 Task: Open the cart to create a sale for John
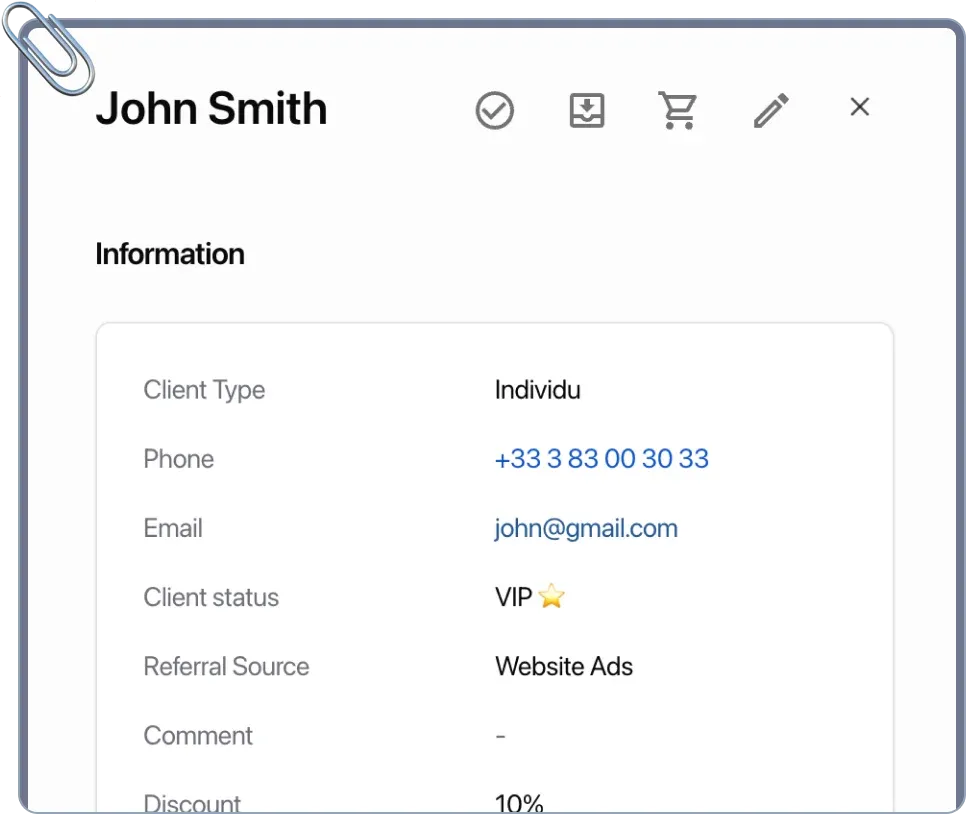click(679, 110)
